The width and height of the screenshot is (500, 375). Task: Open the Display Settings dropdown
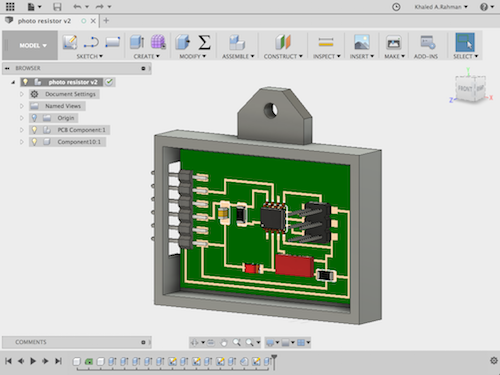(272, 342)
